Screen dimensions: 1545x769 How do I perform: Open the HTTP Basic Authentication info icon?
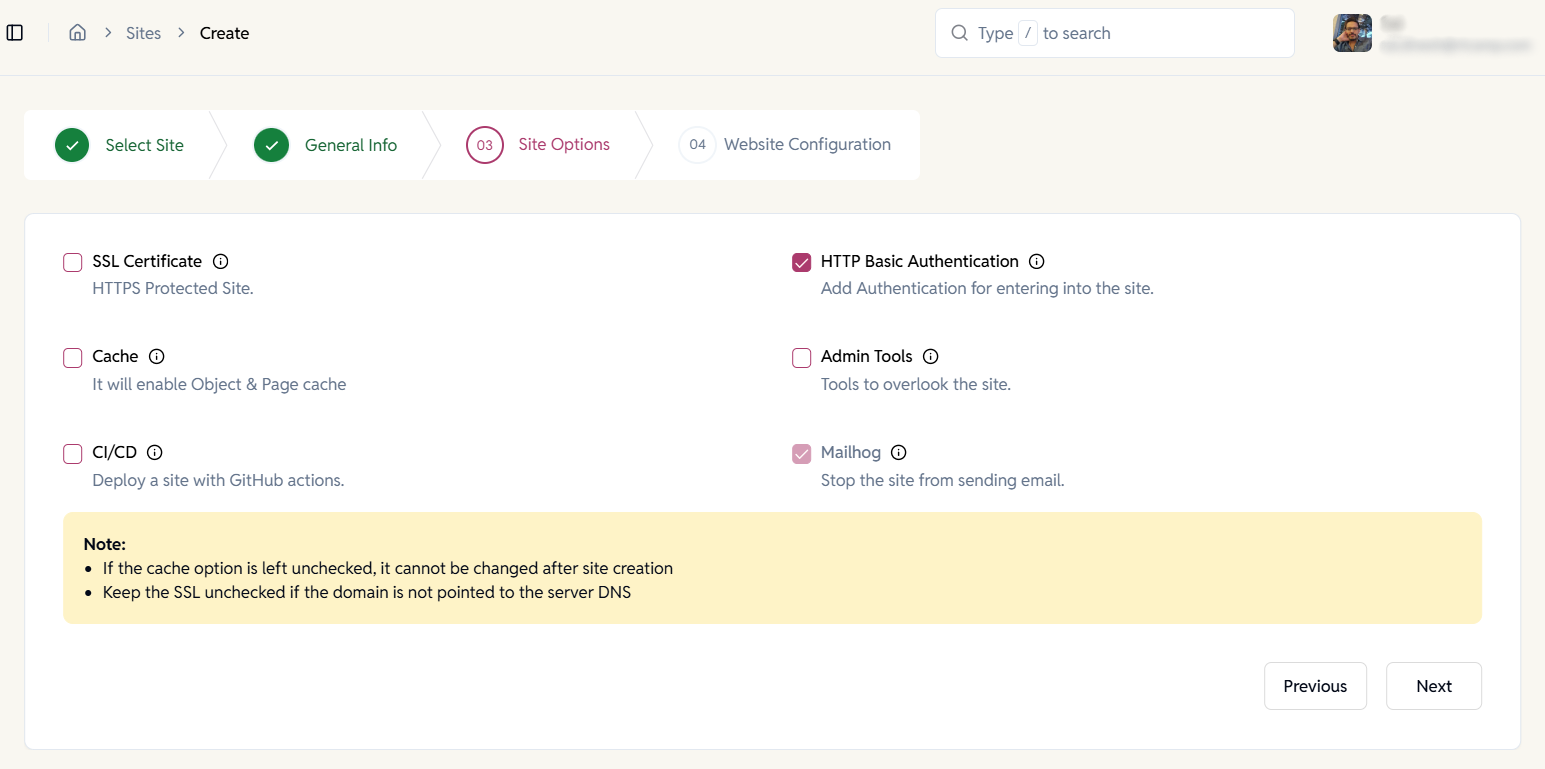[x=1037, y=261]
